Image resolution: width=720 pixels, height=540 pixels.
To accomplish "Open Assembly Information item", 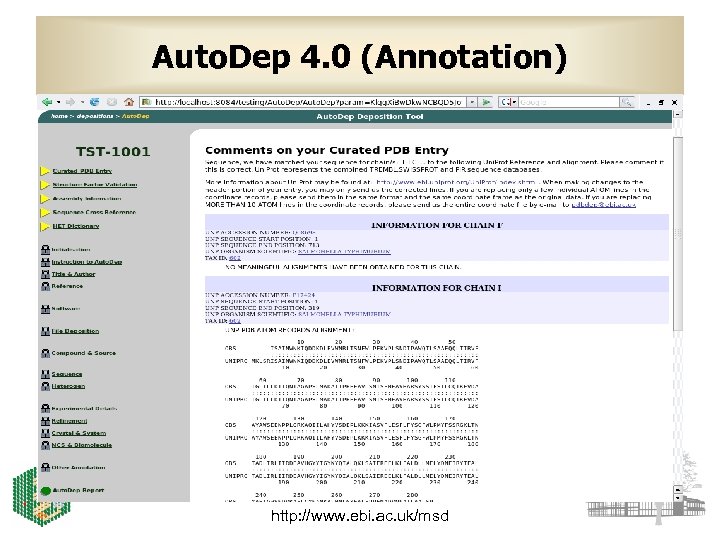I will [87, 198].
